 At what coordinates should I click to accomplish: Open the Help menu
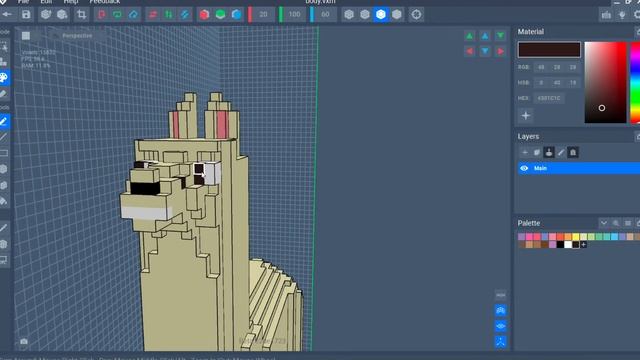coord(71,2)
